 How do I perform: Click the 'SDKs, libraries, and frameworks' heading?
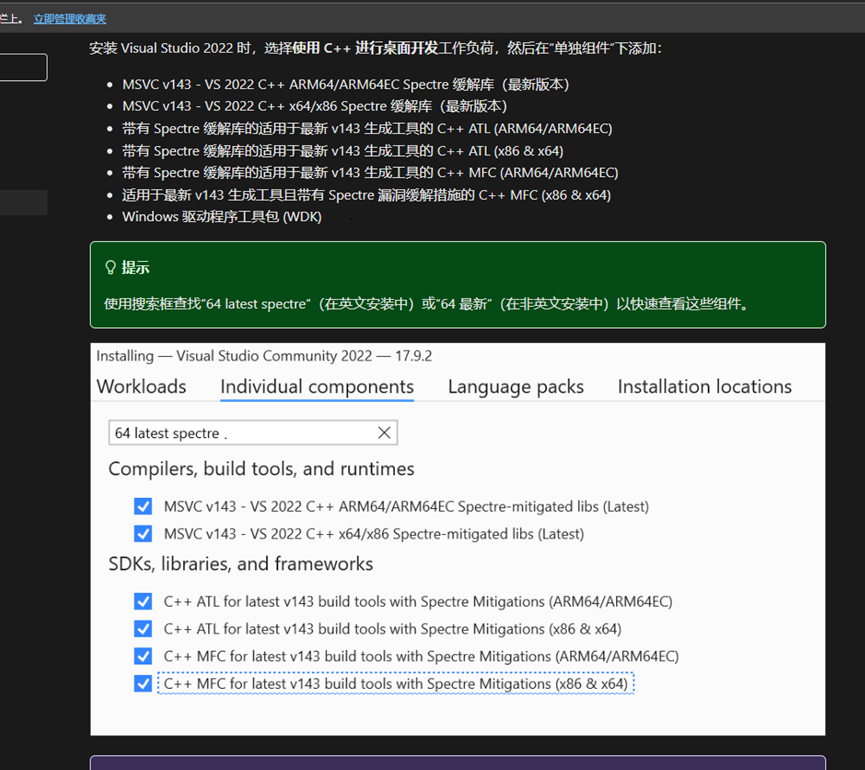[241, 564]
